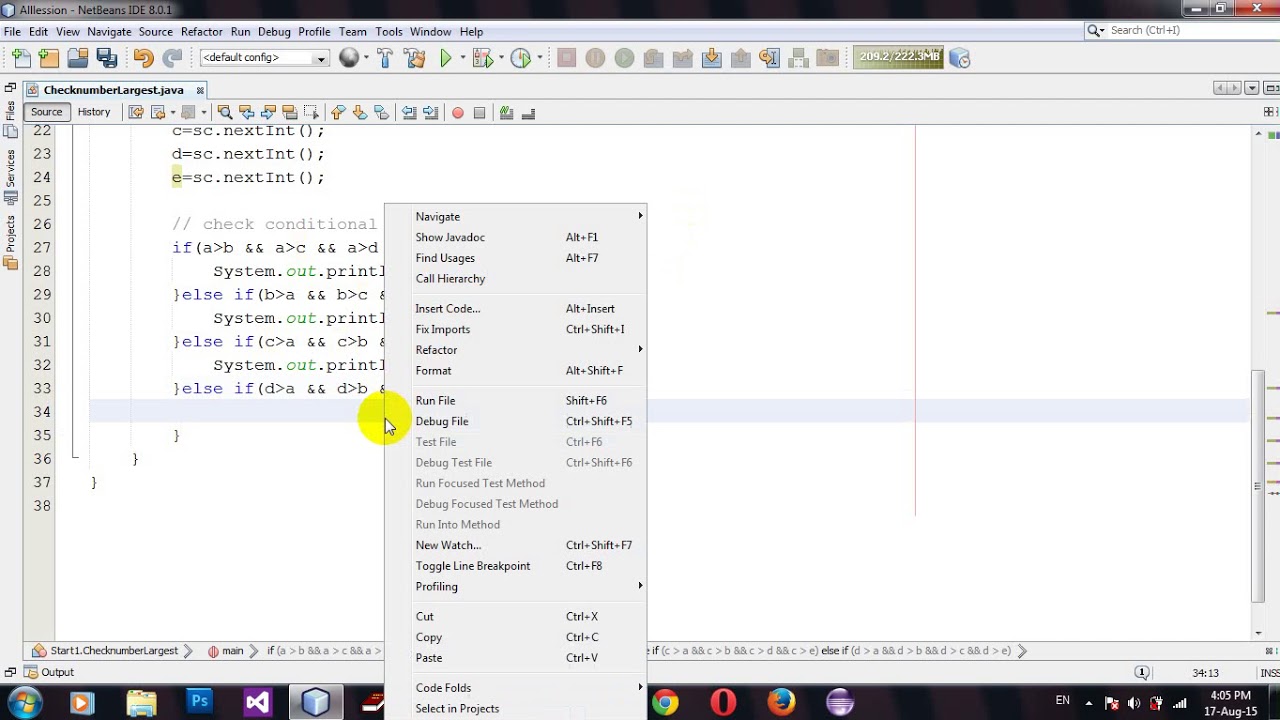Click the Clean and Build icon
Viewport: 1280px width, 720px height.
point(414,58)
